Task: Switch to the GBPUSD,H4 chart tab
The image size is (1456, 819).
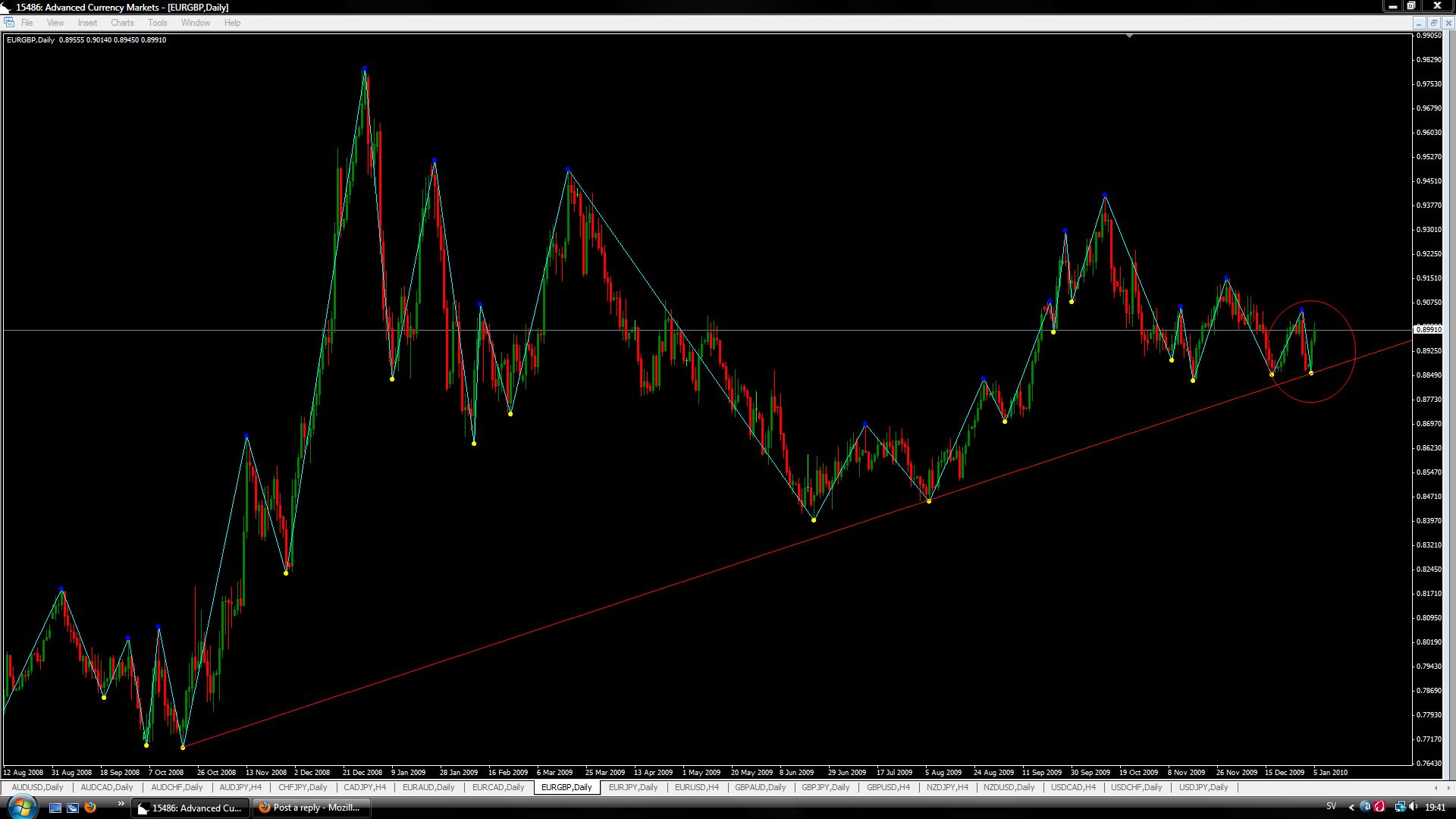Action: [x=888, y=787]
